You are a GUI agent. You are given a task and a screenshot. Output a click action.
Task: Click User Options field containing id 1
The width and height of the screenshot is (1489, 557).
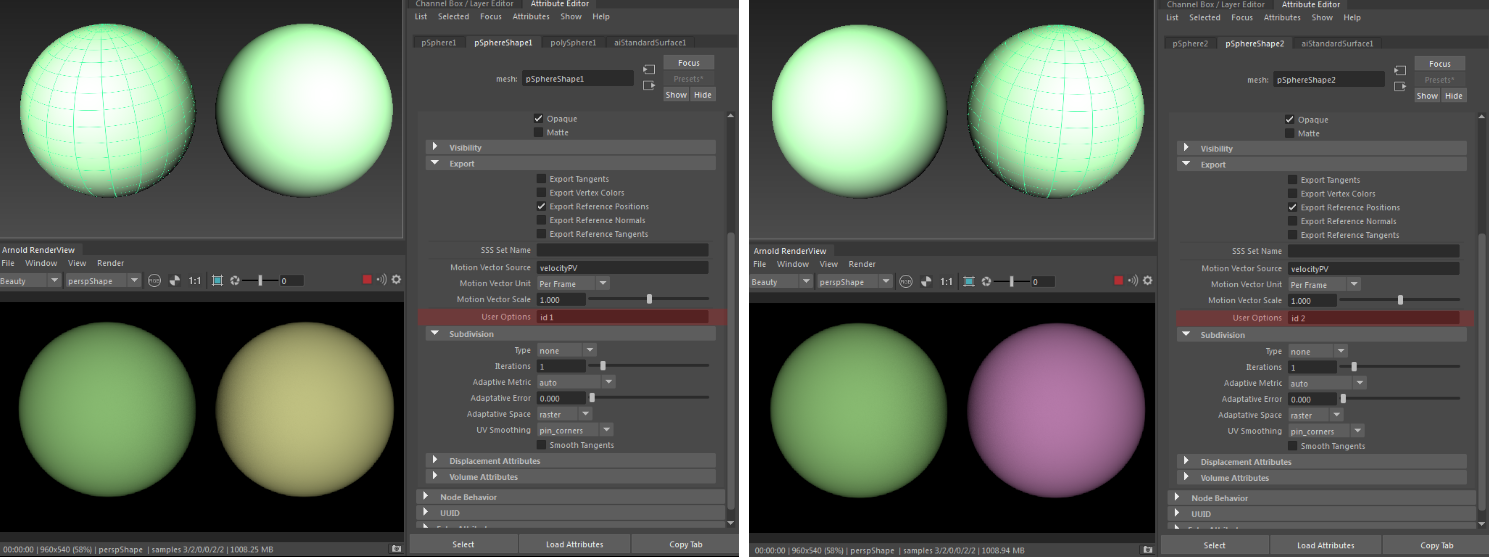point(622,316)
